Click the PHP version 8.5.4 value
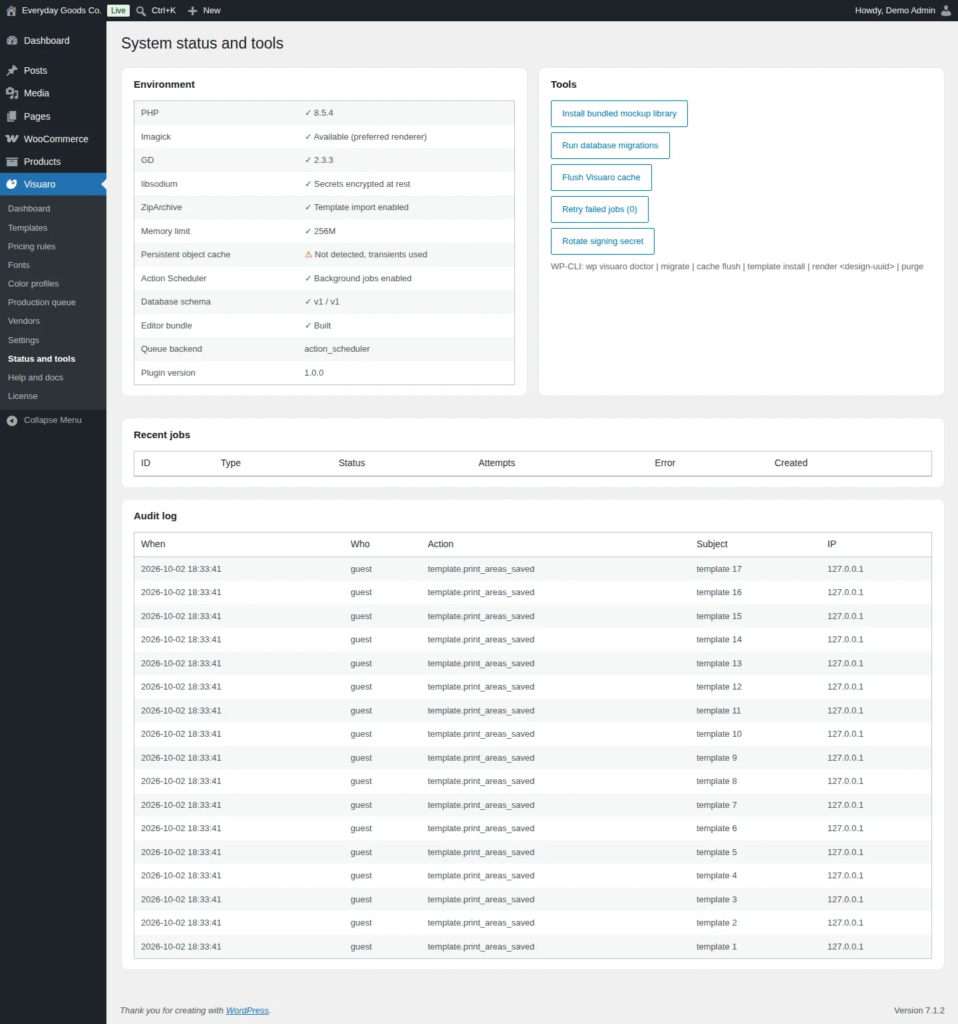The width and height of the screenshot is (958, 1024). pyautogui.click(x=319, y=113)
